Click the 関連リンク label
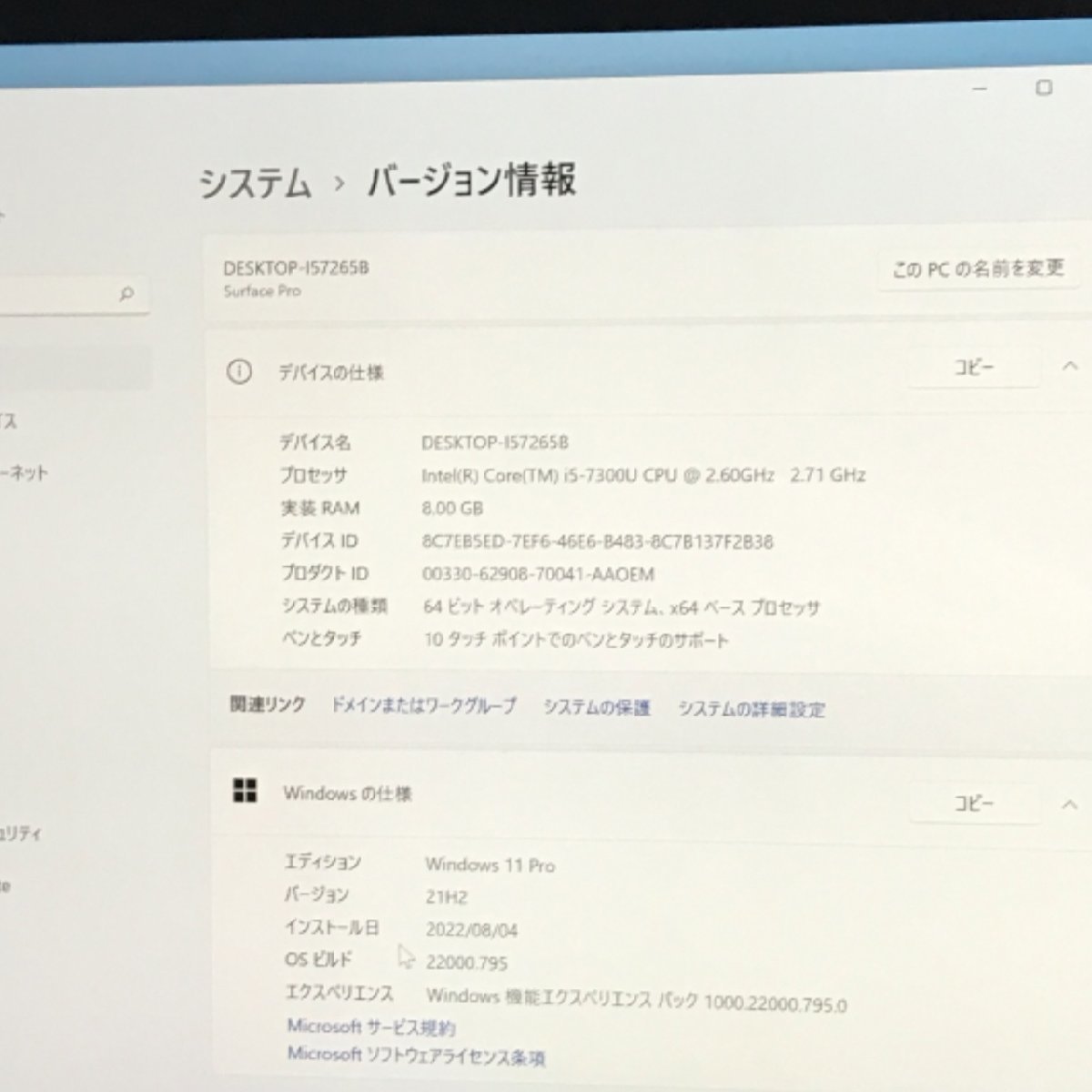This screenshot has height=1092, width=1092. 268,704
